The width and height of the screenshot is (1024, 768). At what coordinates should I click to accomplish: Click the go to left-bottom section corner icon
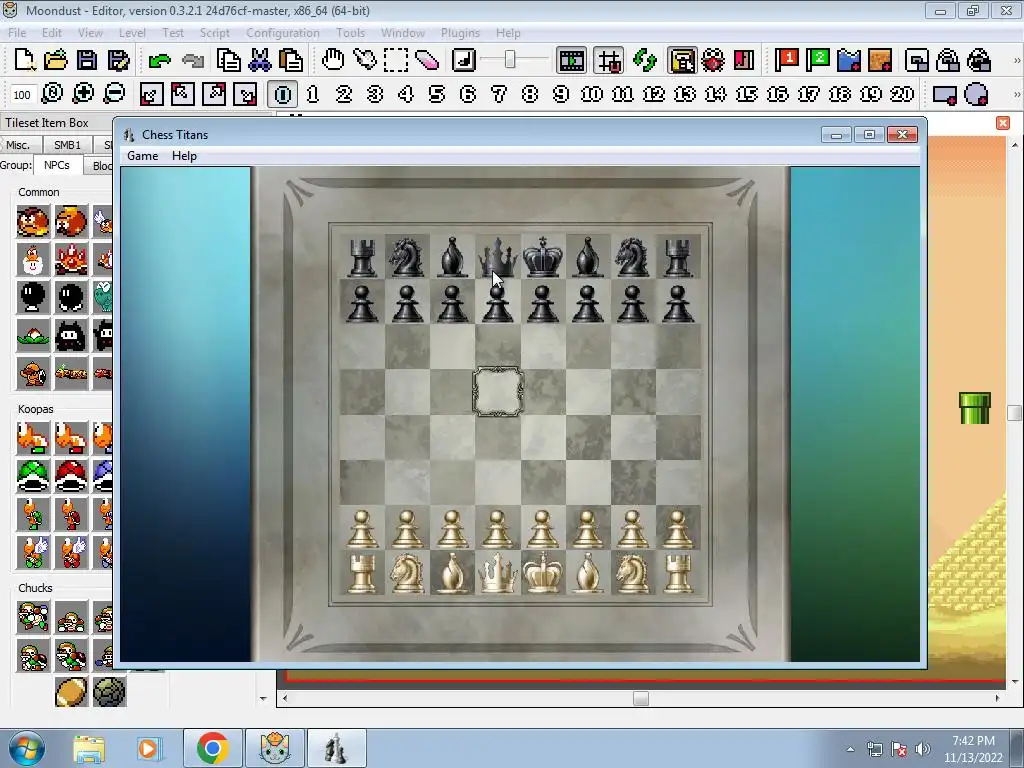pyautogui.click(x=151, y=94)
